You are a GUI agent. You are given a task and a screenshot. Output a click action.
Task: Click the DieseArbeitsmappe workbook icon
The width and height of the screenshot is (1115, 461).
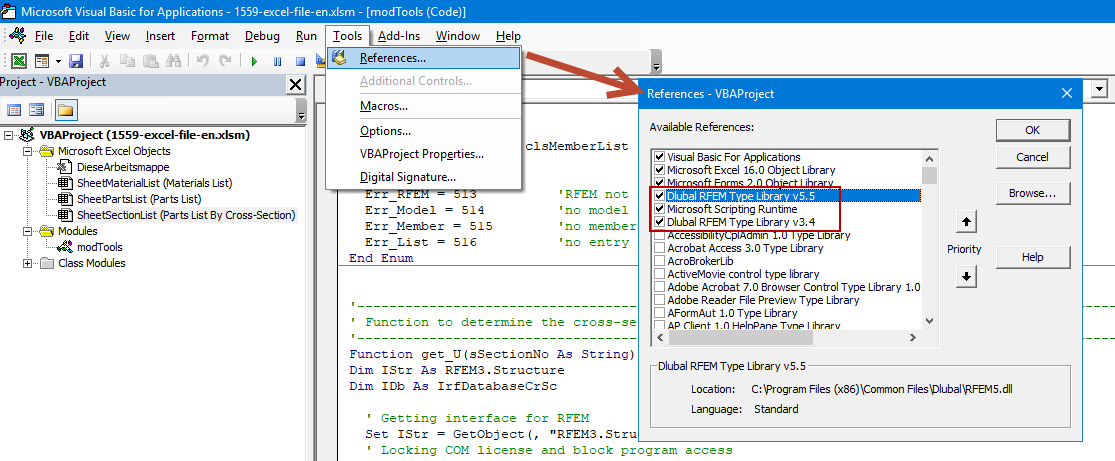point(65,166)
